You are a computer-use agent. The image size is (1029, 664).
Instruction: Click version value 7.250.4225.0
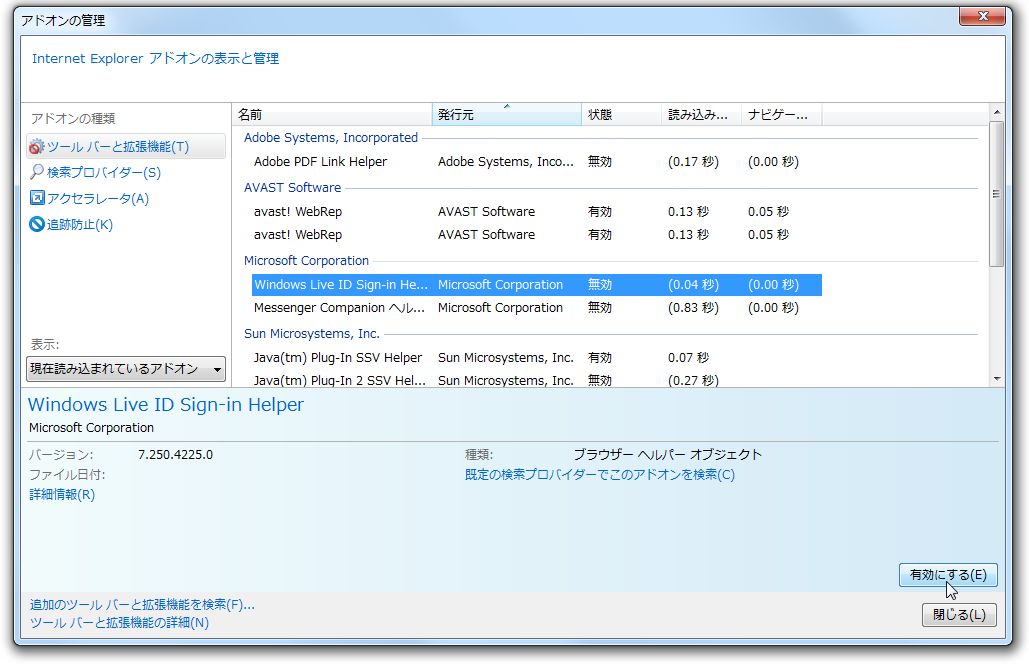coord(175,455)
